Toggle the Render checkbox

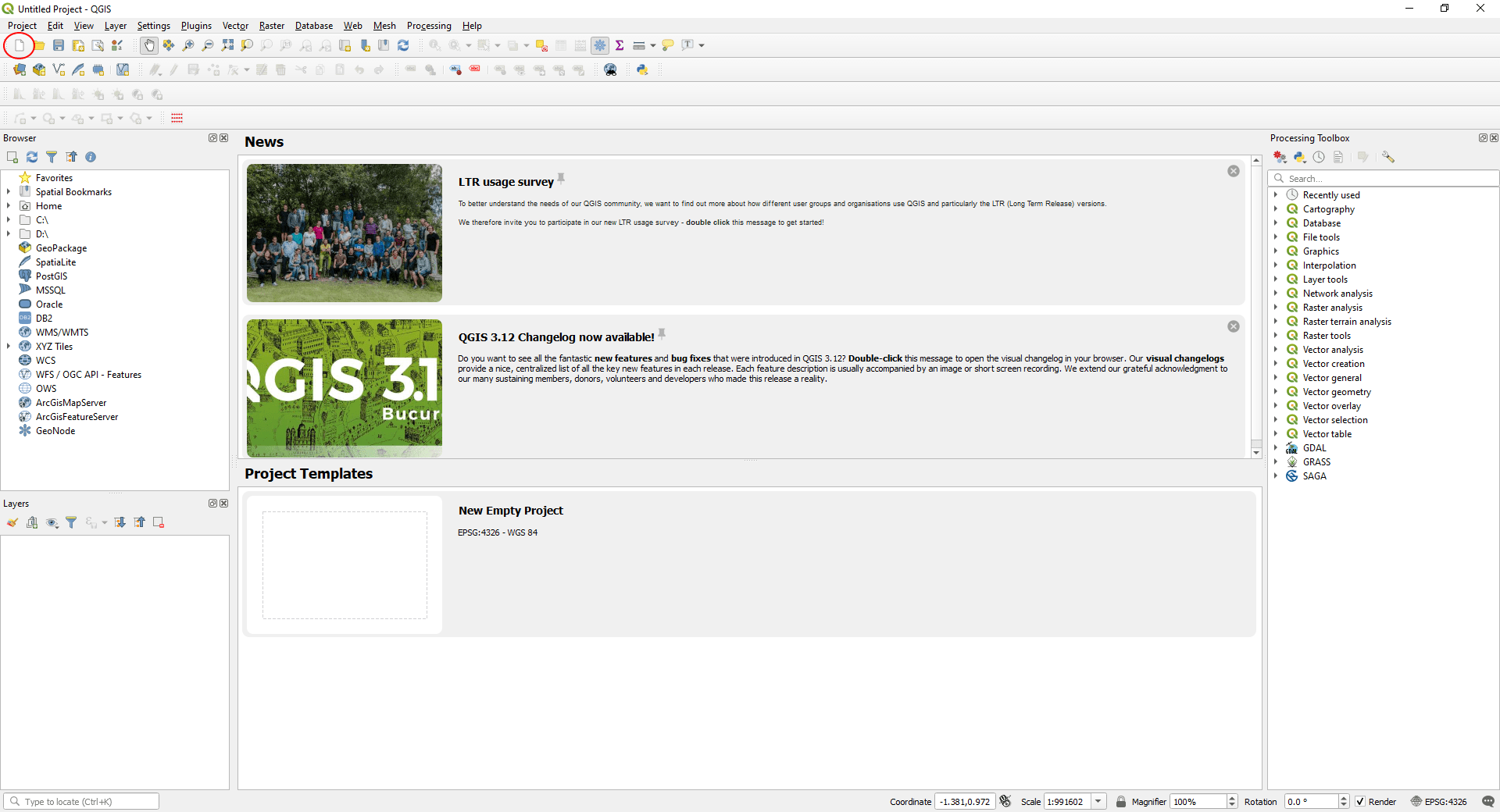point(1360,802)
